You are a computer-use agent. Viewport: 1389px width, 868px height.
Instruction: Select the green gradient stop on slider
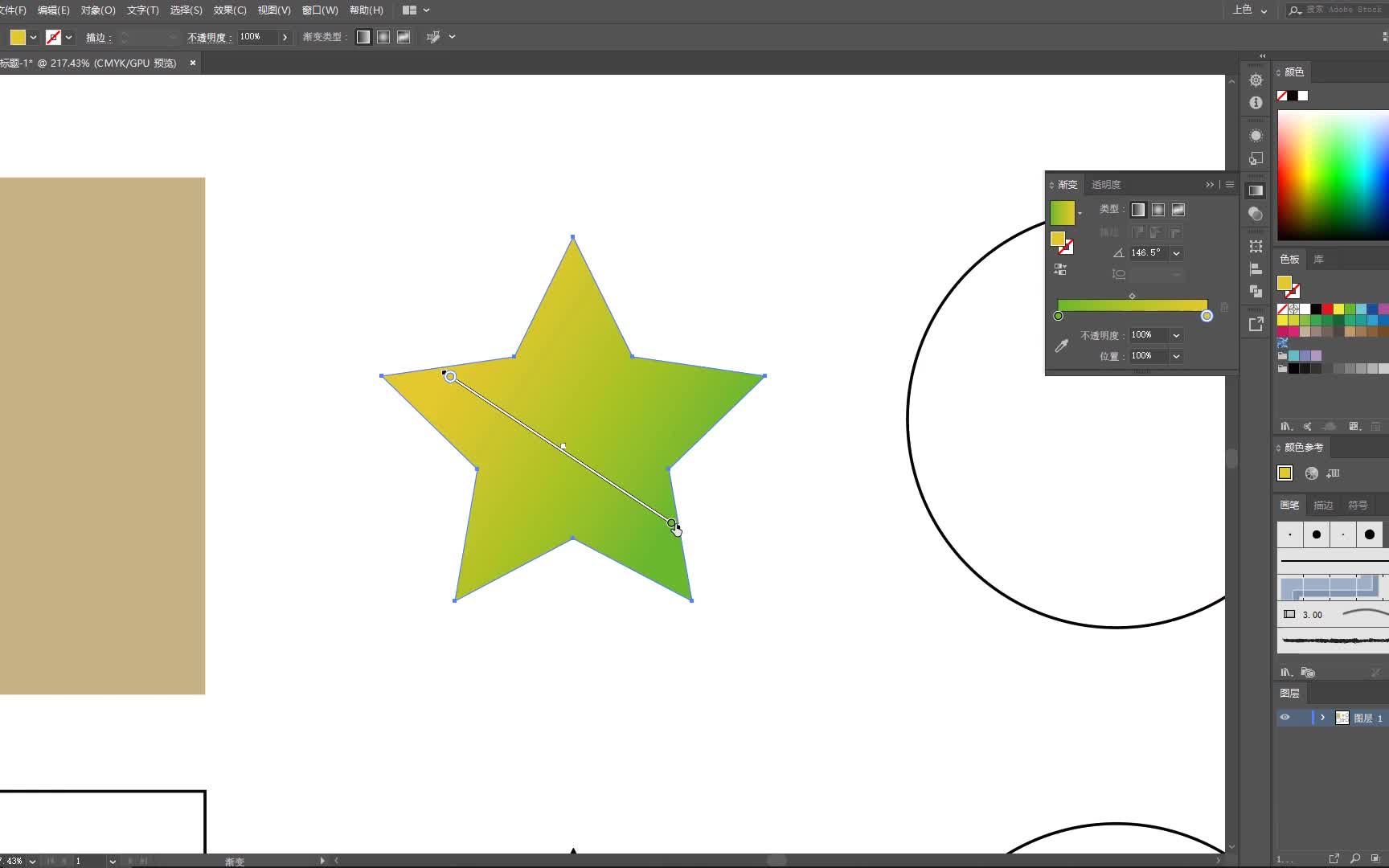1058,316
